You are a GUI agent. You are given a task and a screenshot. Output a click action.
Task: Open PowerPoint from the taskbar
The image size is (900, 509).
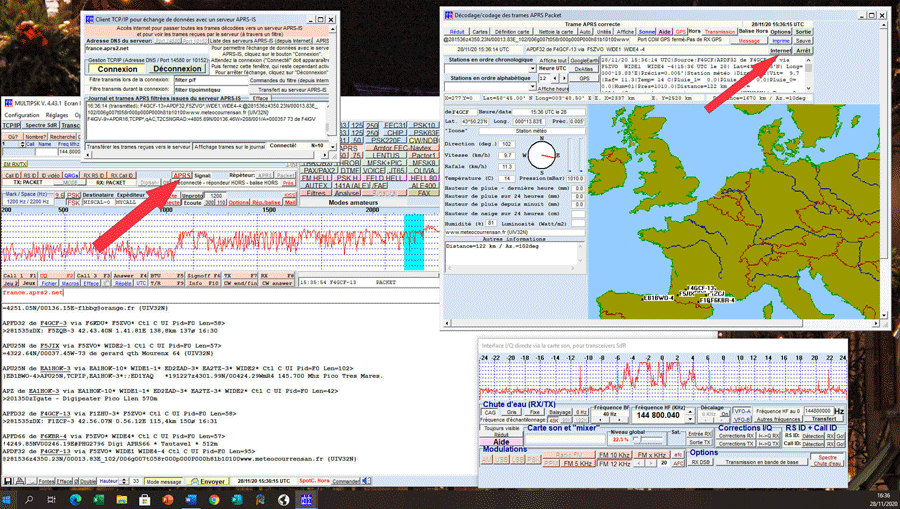[168, 500]
